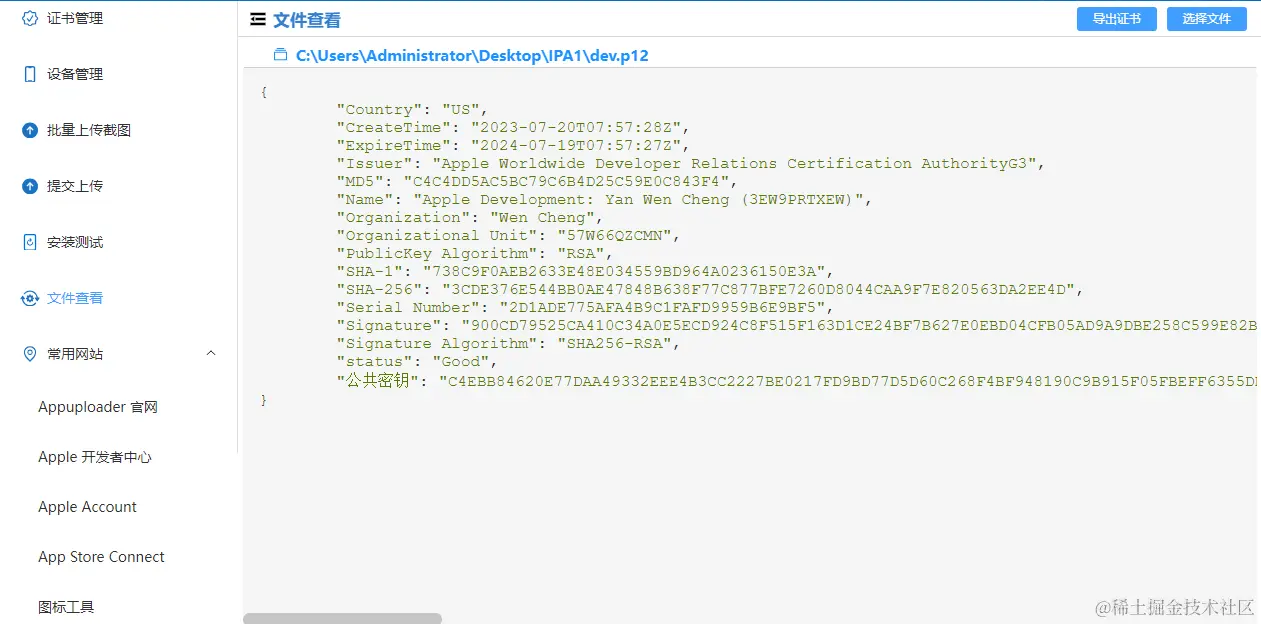Click the 选择文件 button
The width and height of the screenshot is (1261, 624).
tap(1207, 19)
